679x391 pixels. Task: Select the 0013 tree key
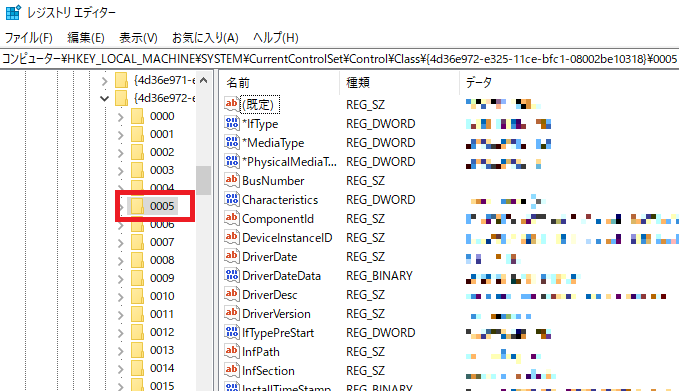tap(162, 350)
